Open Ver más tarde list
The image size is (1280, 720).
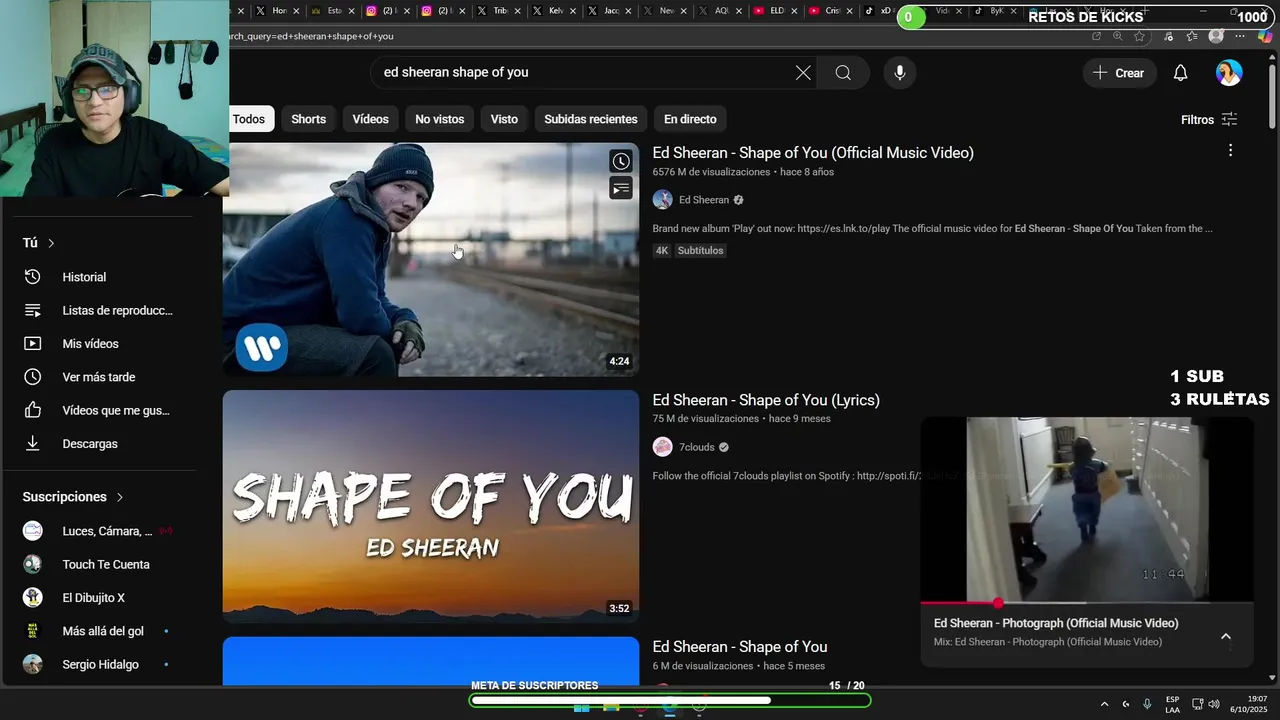click(98, 377)
